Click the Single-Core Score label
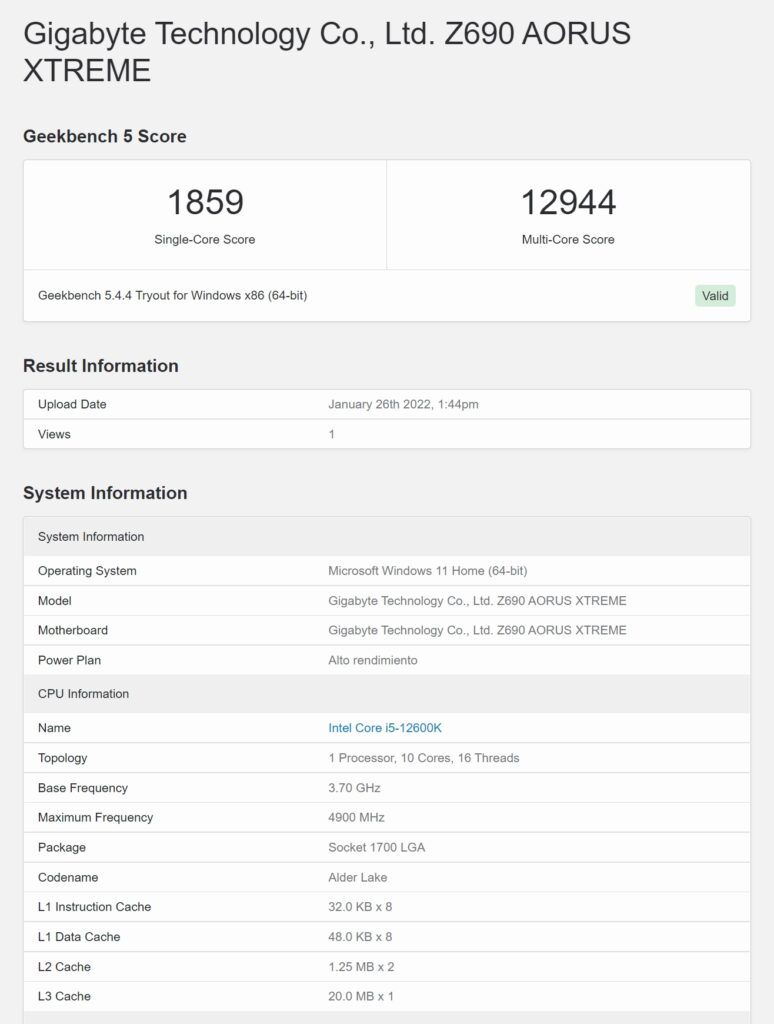Viewport: 774px width, 1024px height. pos(204,240)
